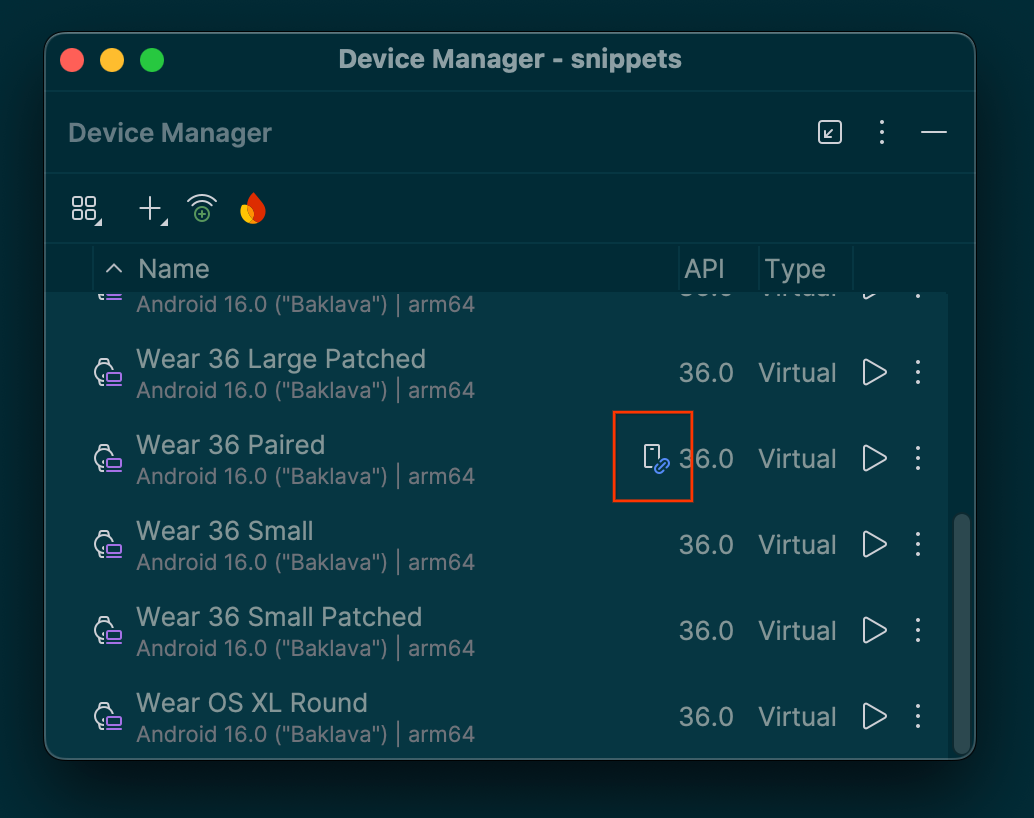Screen dimensions: 1034x818
Task: Launch Wear 36 Large Patched with its play button
Action: (873, 372)
